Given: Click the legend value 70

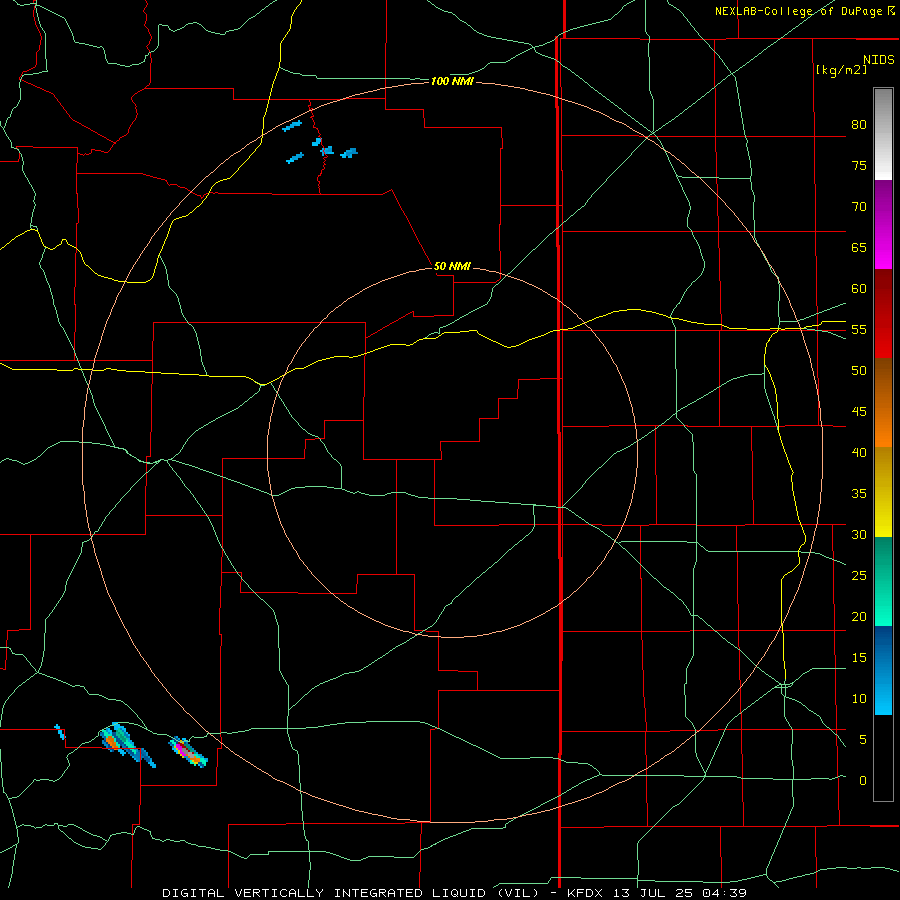Looking at the screenshot, I should click(859, 207).
